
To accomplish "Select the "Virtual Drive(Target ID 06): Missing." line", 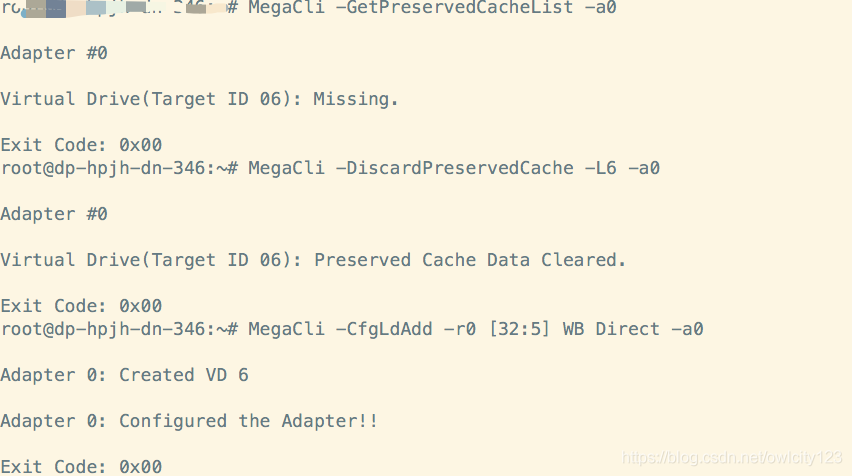I will click(199, 99).
